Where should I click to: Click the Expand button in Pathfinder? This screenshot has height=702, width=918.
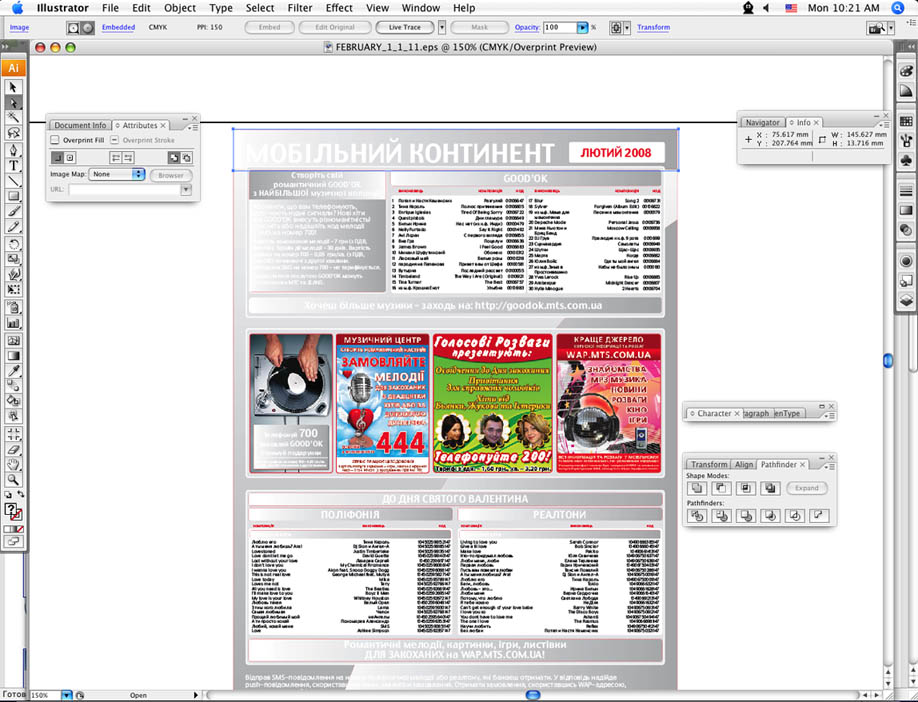[x=807, y=488]
